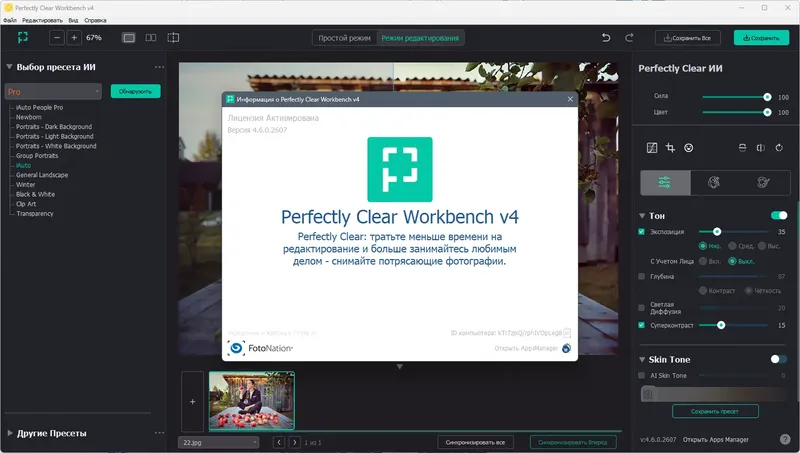Viewport: 800px width, 453px height.
Task: Open Other Presets three-dot menu
Action: pos(159,433)
